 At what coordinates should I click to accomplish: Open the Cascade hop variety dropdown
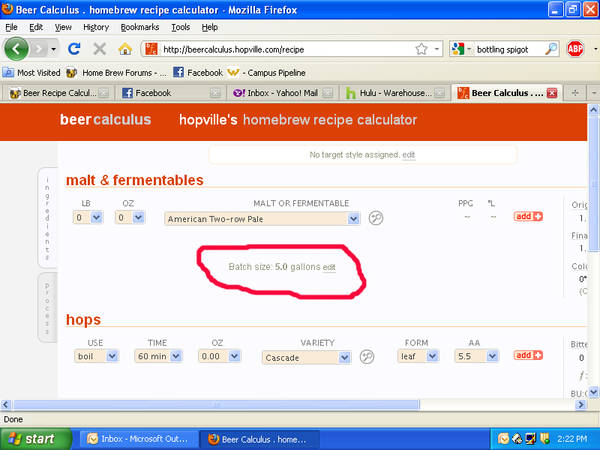click(x=306, y=358)
